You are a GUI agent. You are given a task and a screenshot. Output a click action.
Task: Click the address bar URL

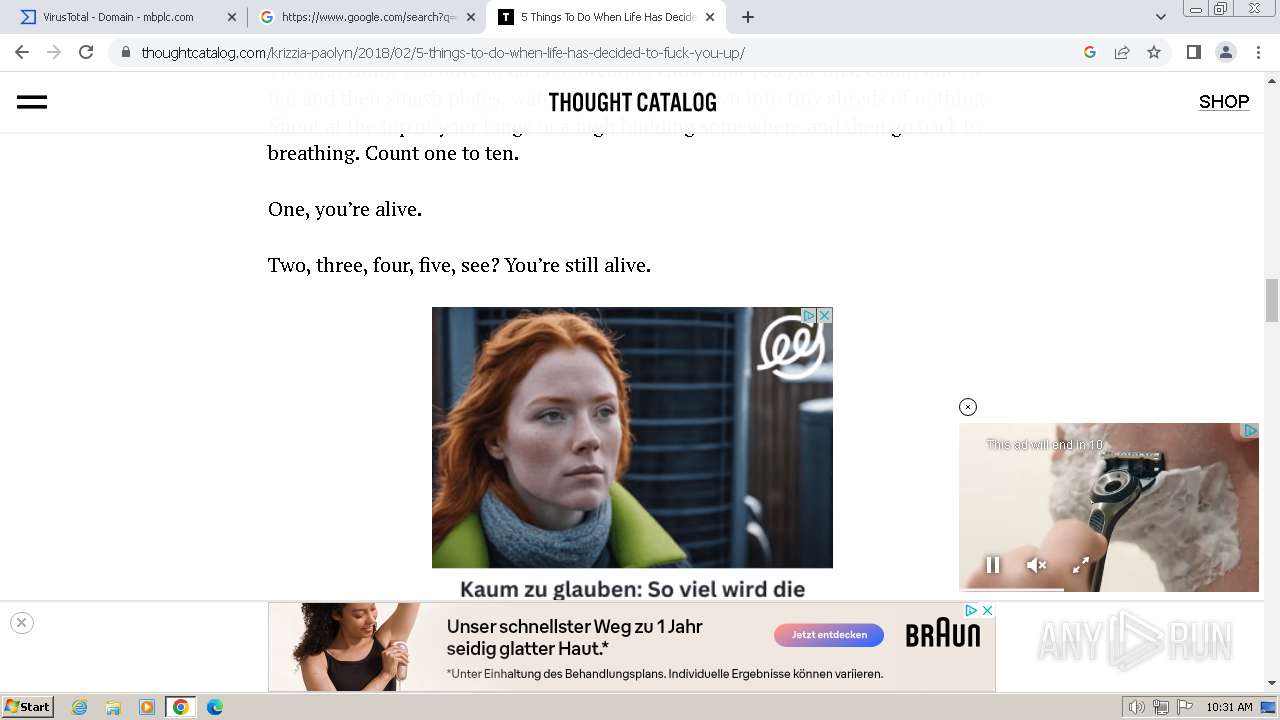[x=443, y=52]
